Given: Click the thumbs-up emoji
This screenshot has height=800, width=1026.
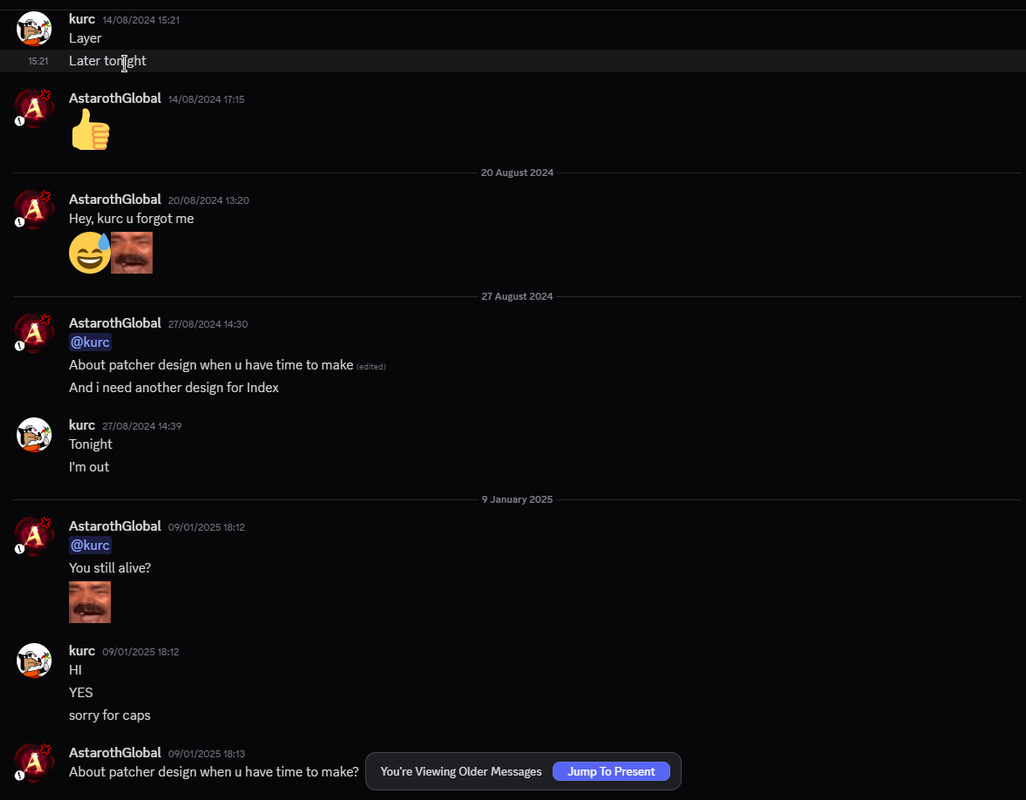Looking at the screenshot, I should (90, 130).
